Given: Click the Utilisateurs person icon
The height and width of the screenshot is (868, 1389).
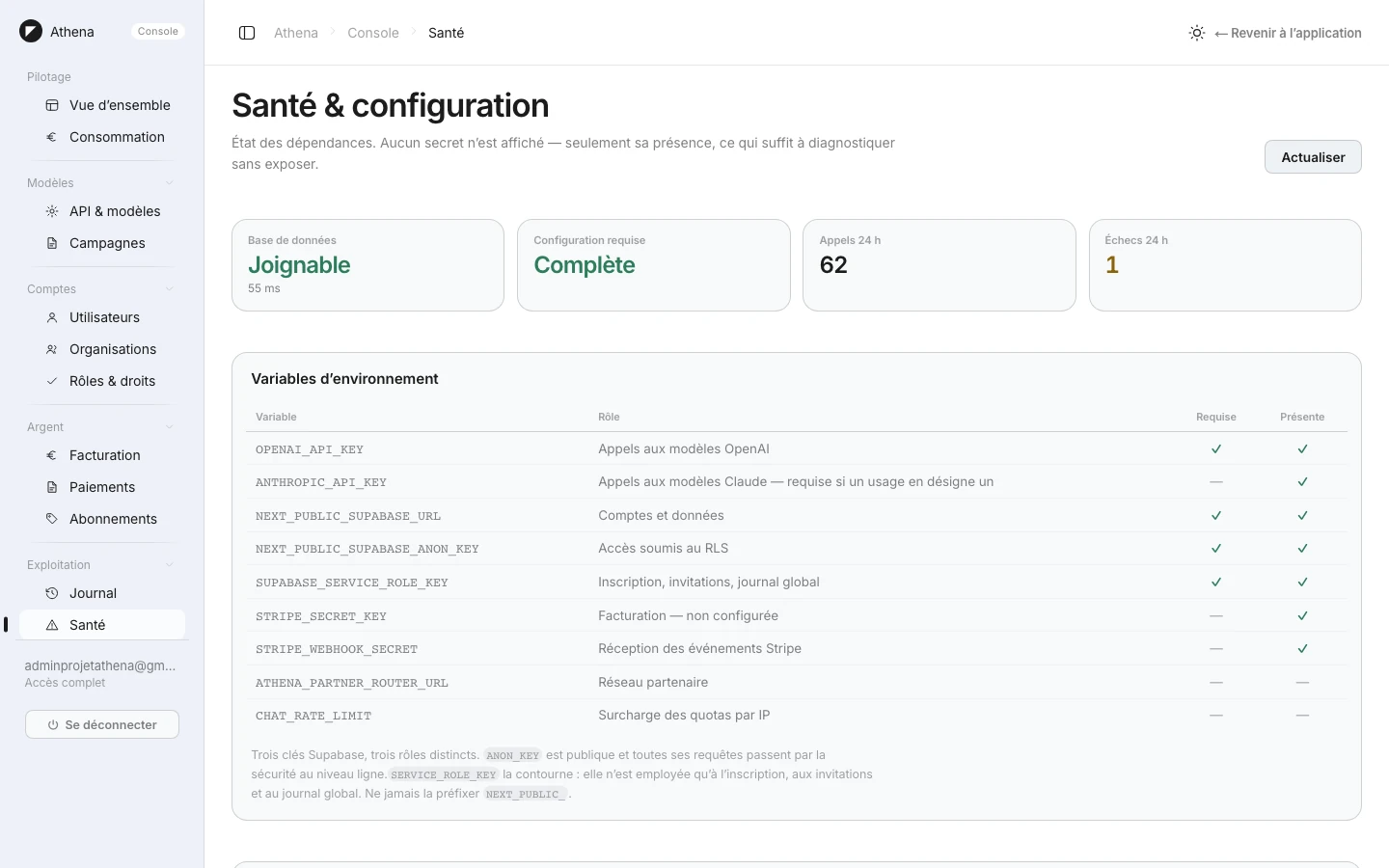Looking at the screenshot, I should point(52,317).
